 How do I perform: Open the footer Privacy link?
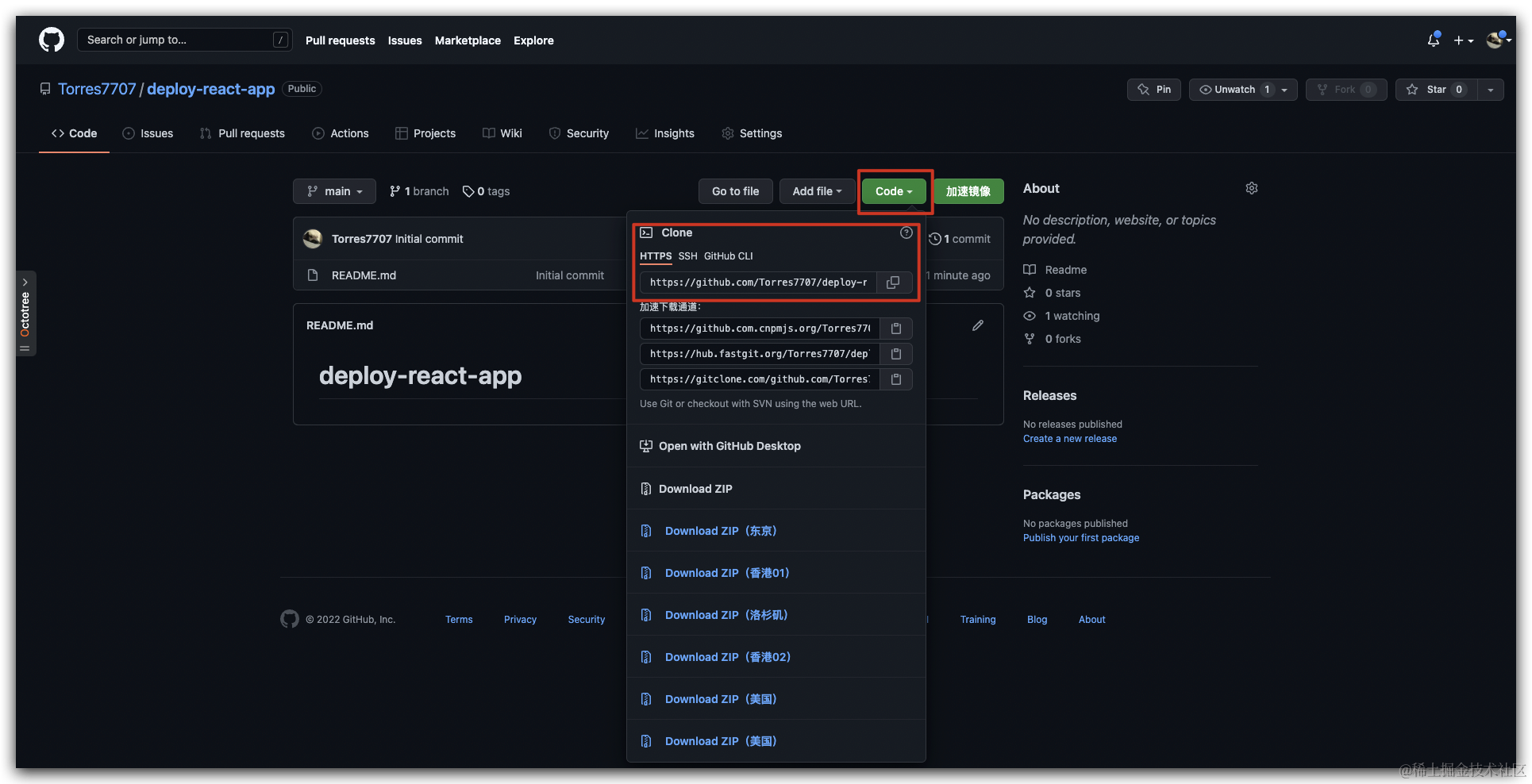click(520, 620)
